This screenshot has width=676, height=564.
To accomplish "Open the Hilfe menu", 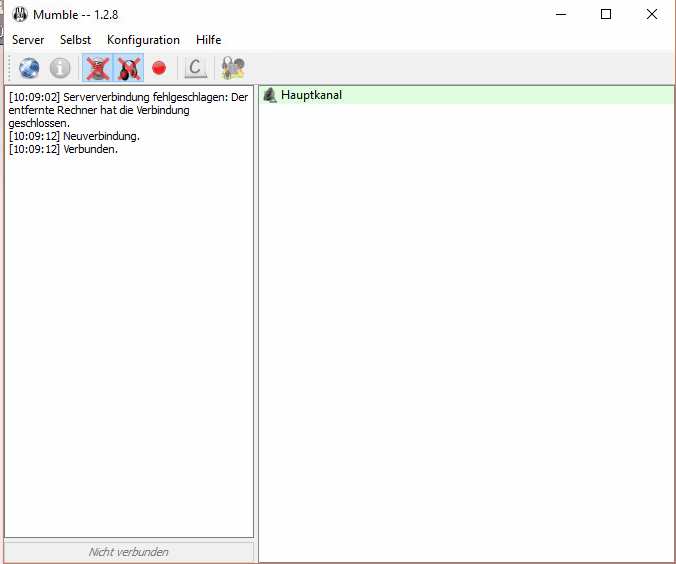I will 208,40.
